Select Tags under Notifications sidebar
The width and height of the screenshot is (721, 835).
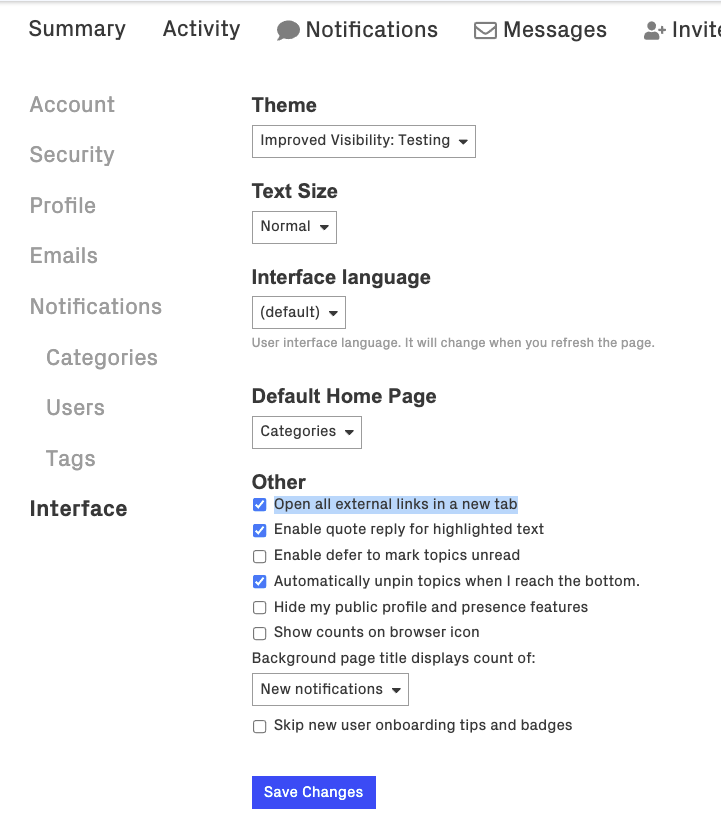(71, 459)
